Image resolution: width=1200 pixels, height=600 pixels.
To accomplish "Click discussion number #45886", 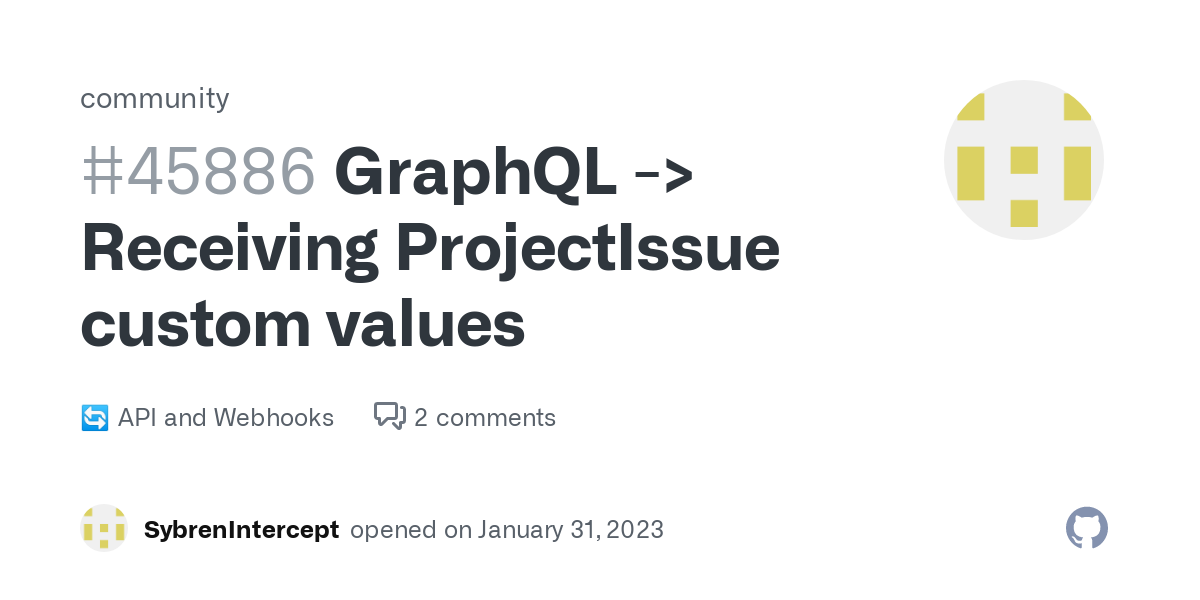I will tap(198, 172).
